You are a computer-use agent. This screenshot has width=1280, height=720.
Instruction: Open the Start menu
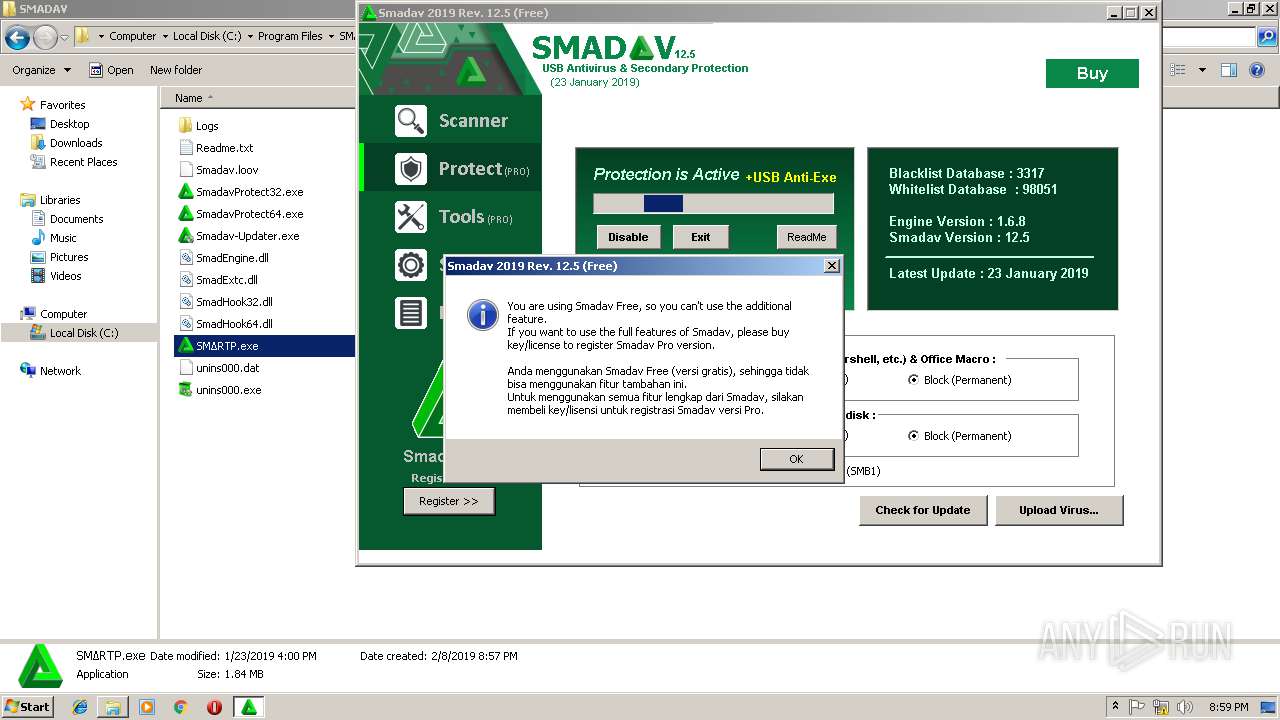27,707
